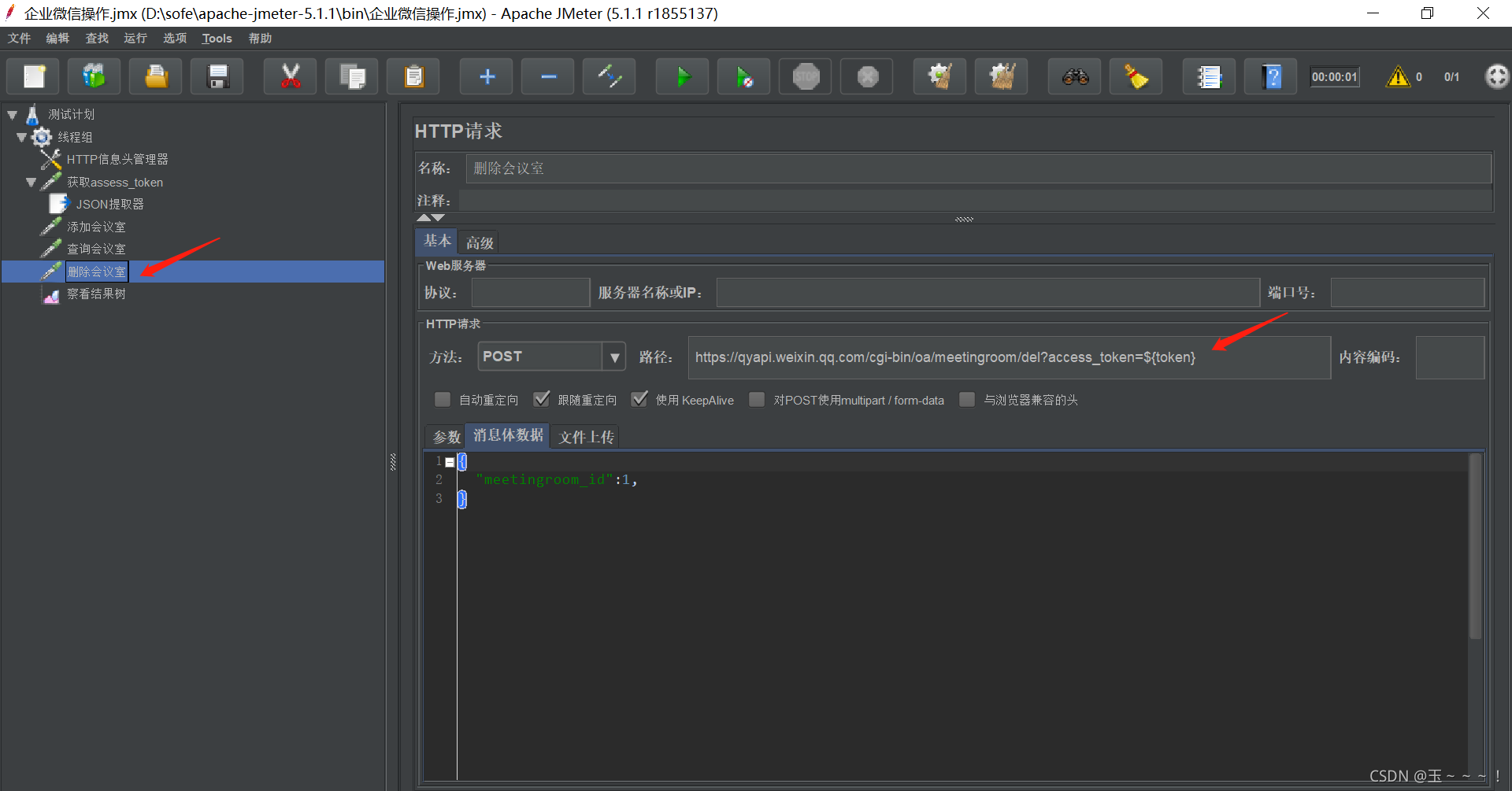Click the Clear results broom icon
Viewport: 1512px width, 791px height.
(940, 77)
